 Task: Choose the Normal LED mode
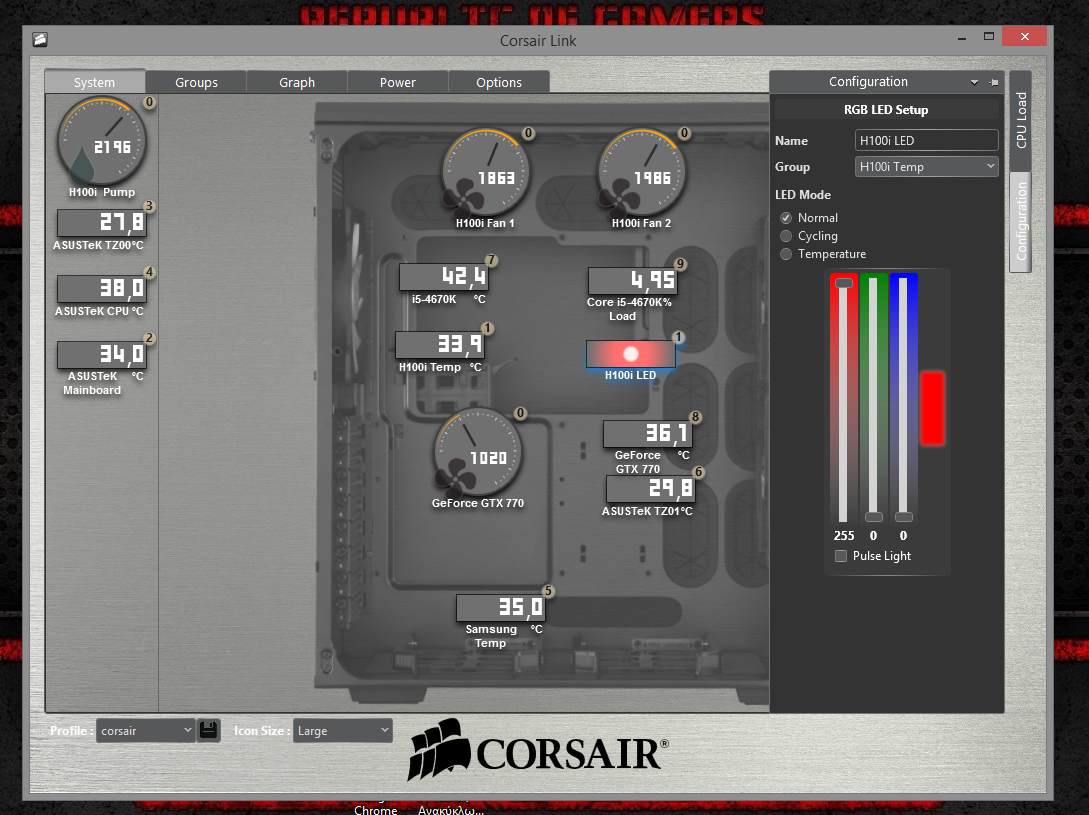pyautogui.click(x=785, y=218)
